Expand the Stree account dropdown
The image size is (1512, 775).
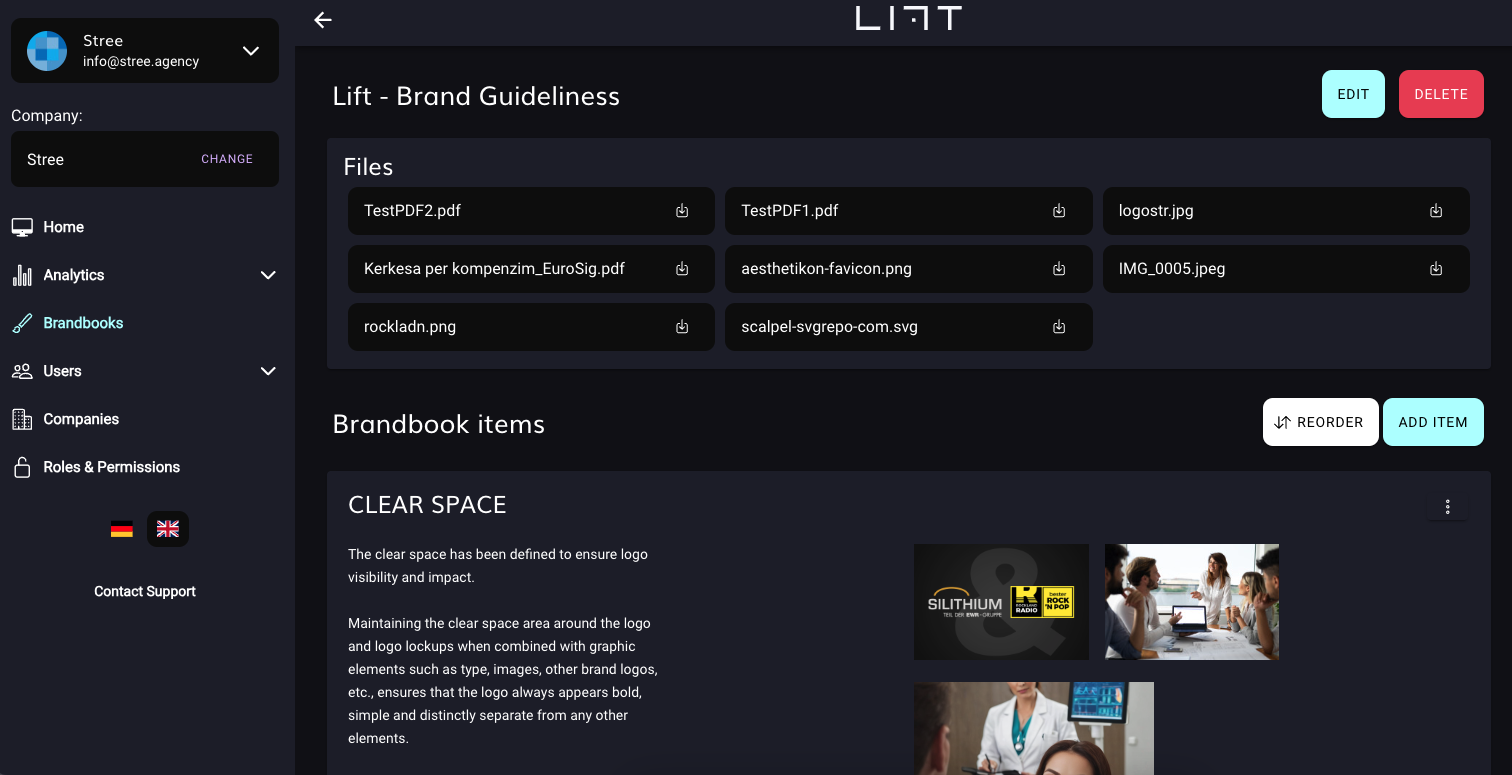[251, 51]
